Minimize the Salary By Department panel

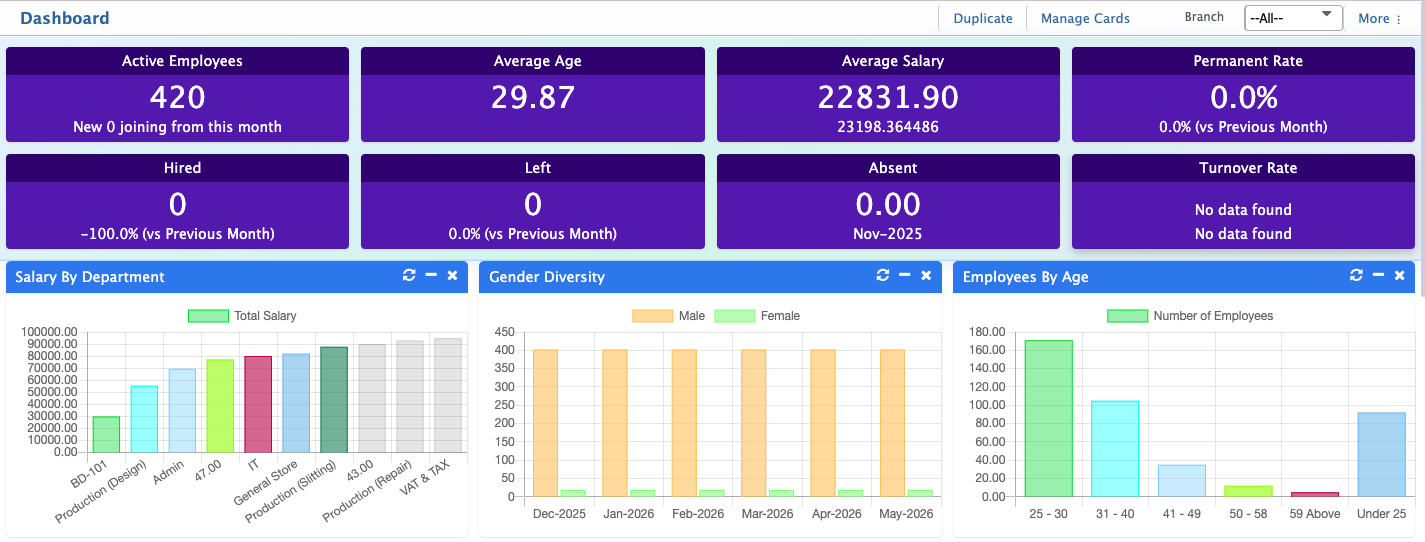(x=431, y=276)
